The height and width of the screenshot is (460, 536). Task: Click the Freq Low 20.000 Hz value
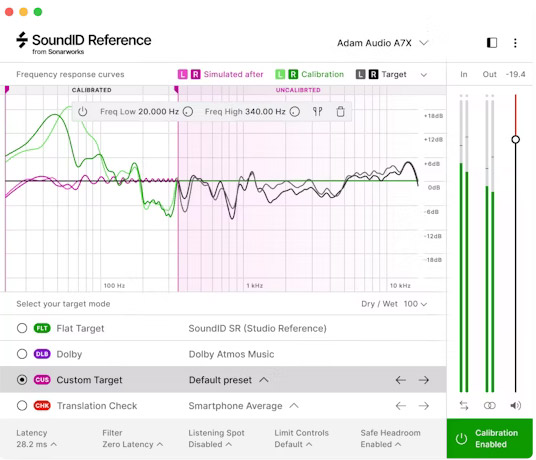point(159,111)
